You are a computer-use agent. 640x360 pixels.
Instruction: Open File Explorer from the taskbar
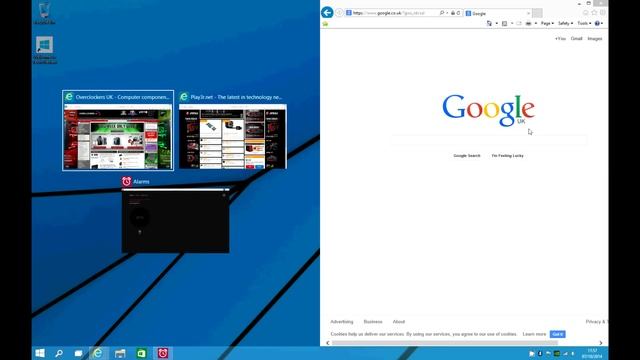120,353
